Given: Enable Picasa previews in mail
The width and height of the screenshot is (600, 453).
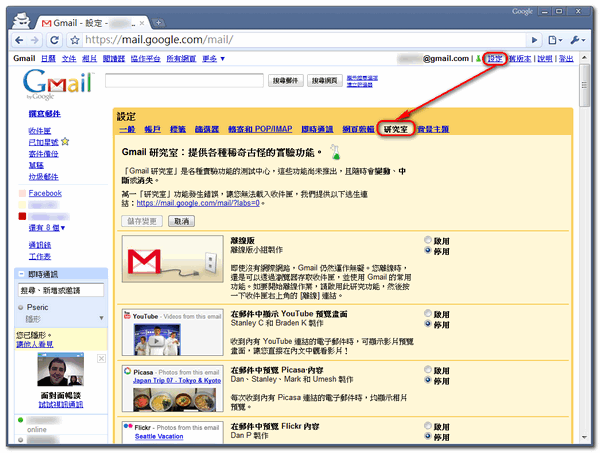Looking at the screenshot, I should (x=428, y=370).
